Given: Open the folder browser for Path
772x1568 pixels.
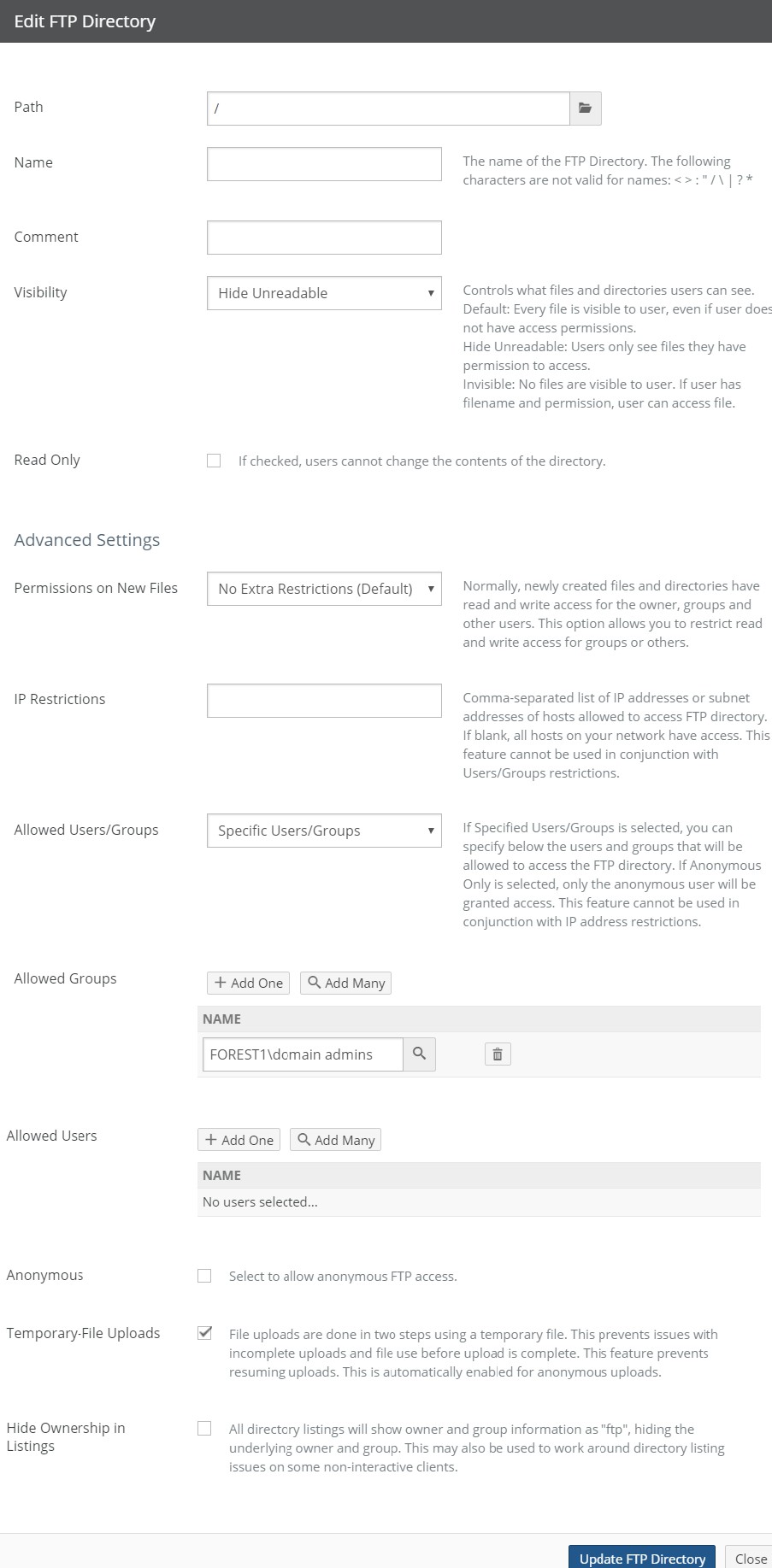Looking at the screenshot, I should click(586, 109).
